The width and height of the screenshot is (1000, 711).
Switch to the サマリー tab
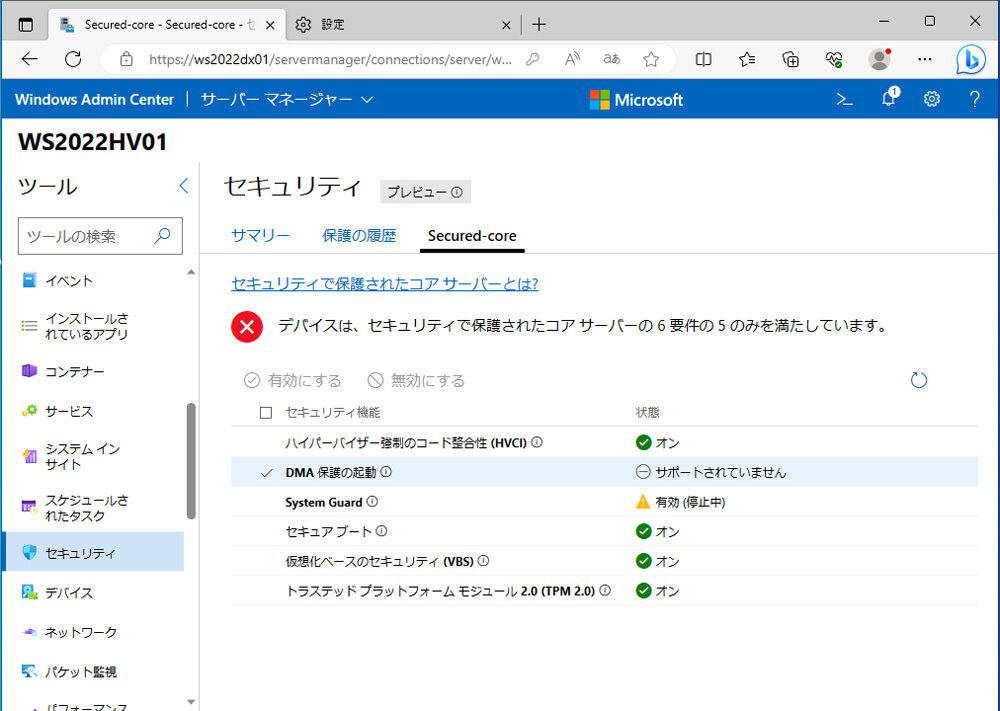[x=260, y=236]
